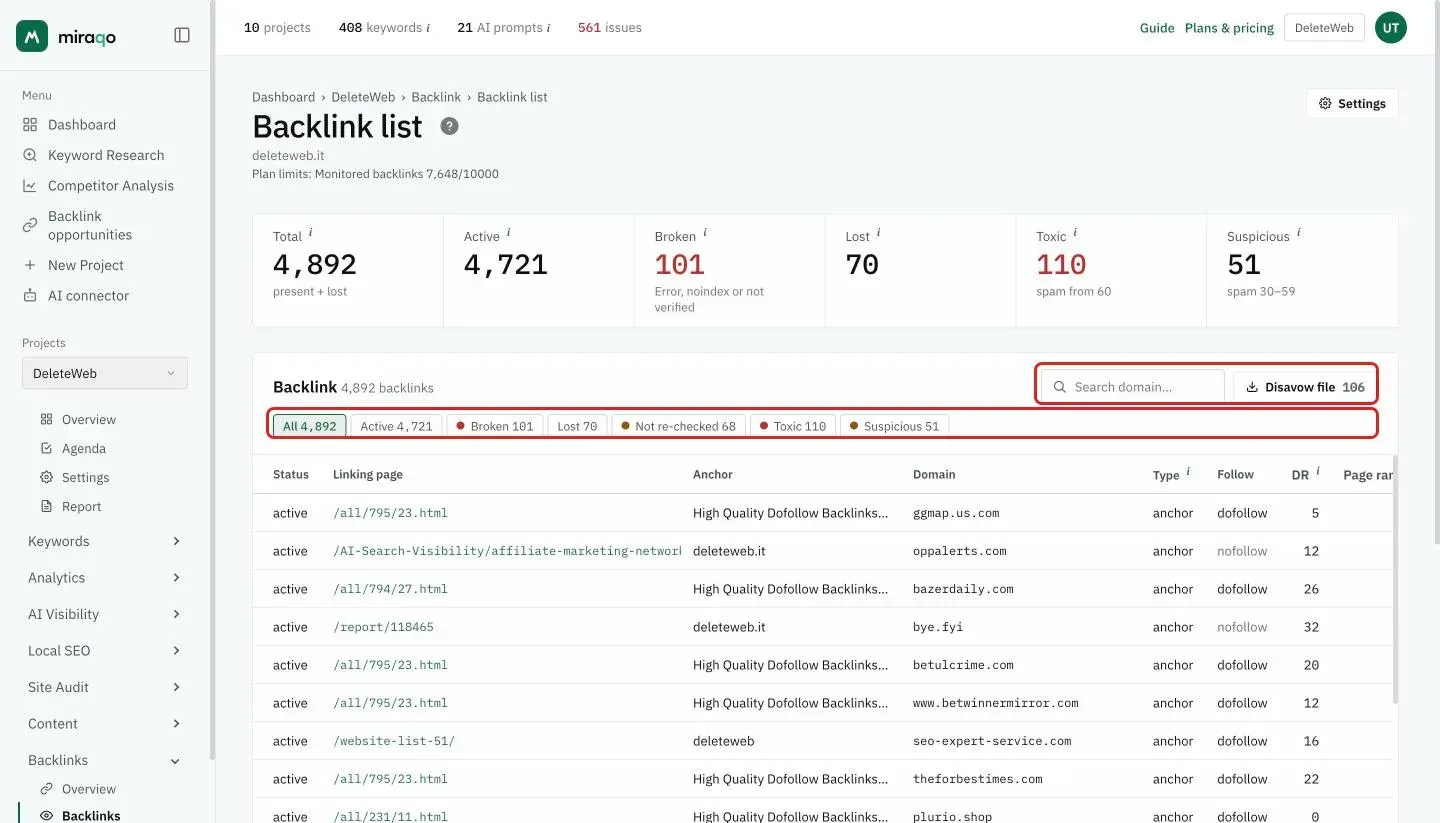Click the AI connector robot icon

pyautogui.click(x=30, y=296)
